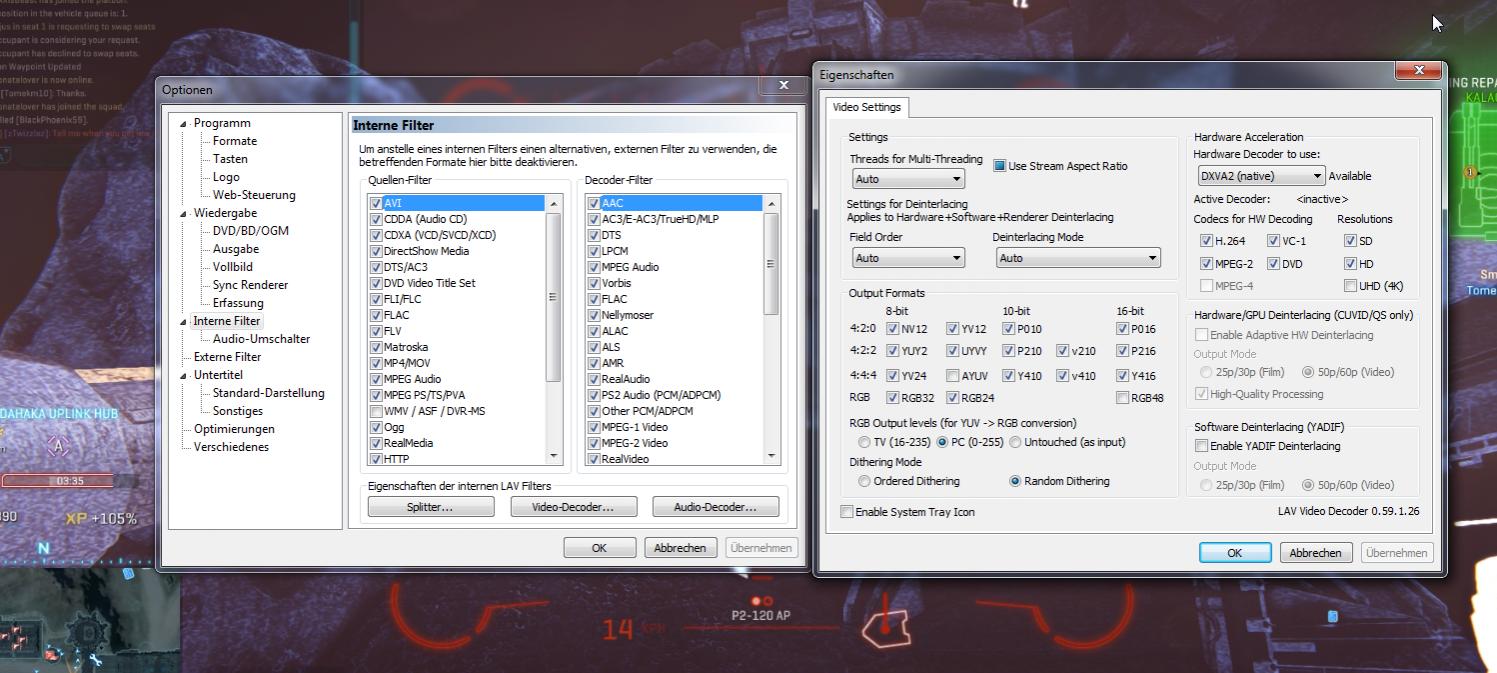This screenshot has height=673, width=1497.
Task: Select Verschiedenes in options tree
Action: [x=231, y=447]
